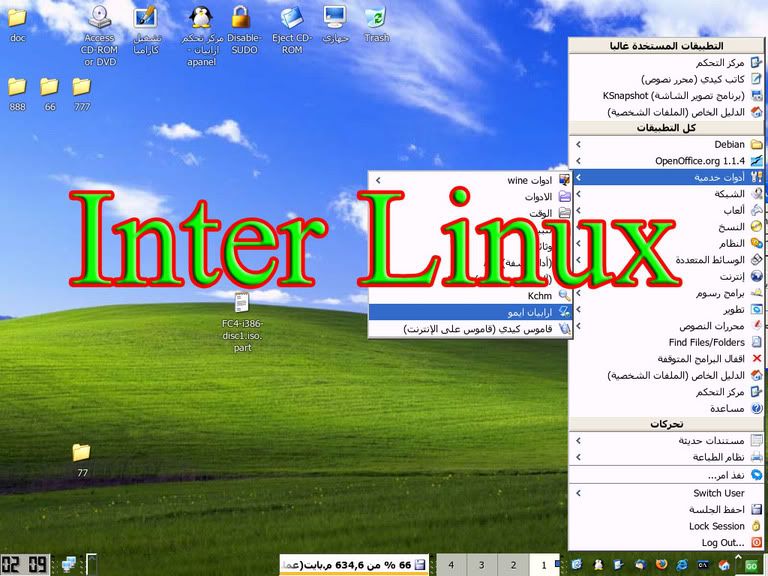This screenshot has width=768, height=576.
Task: Expand the النظام submenu
Action: [x=666, y=243]
